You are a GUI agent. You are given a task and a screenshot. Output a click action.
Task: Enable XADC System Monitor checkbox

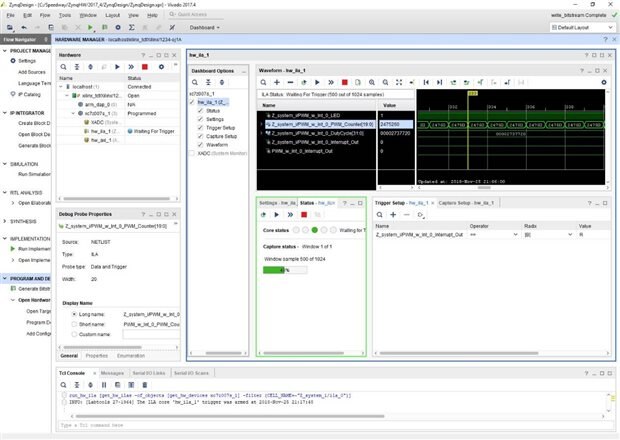(x=192, y=155)
